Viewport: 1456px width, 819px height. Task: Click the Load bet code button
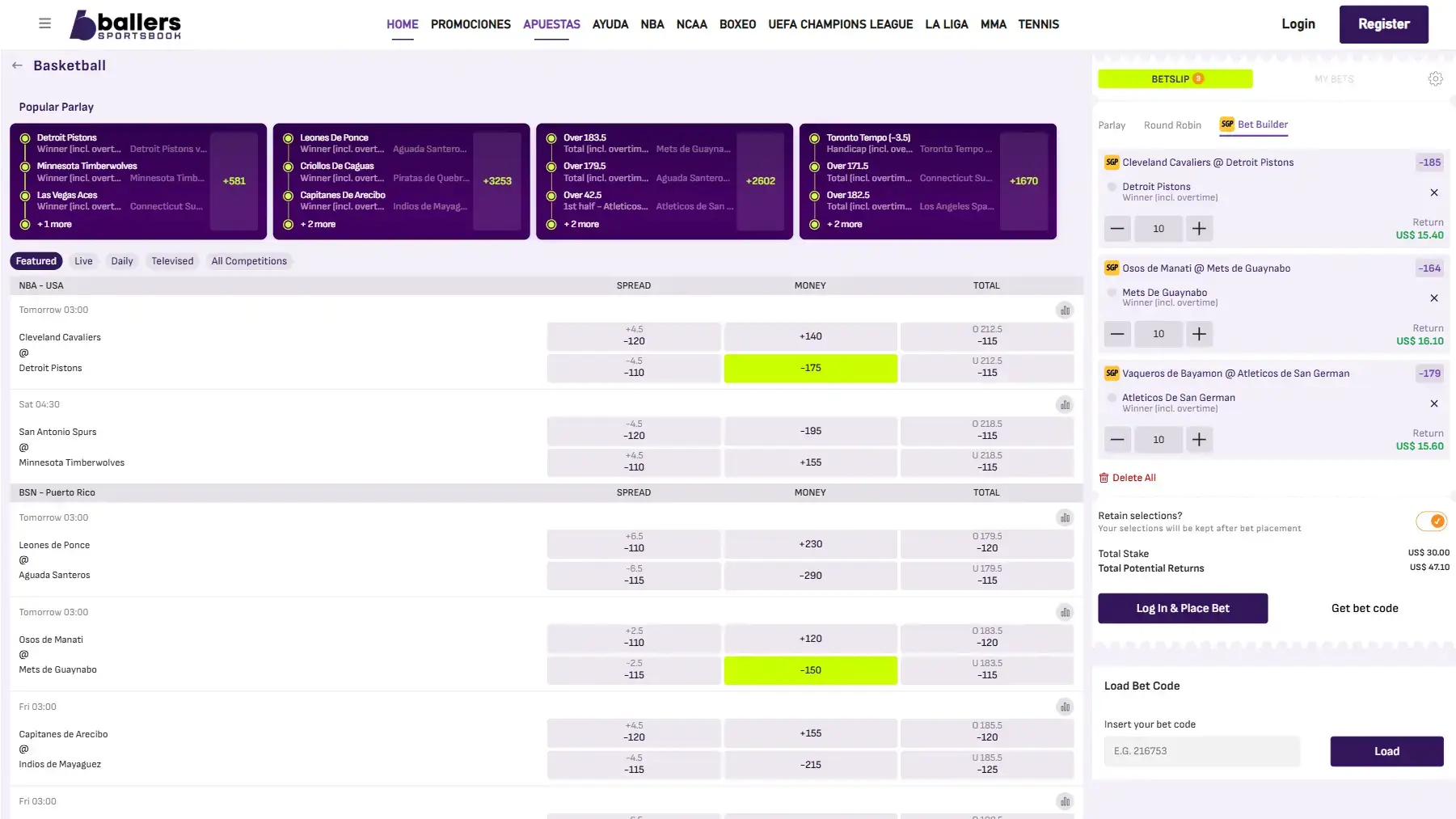(x=1386, y=751)
